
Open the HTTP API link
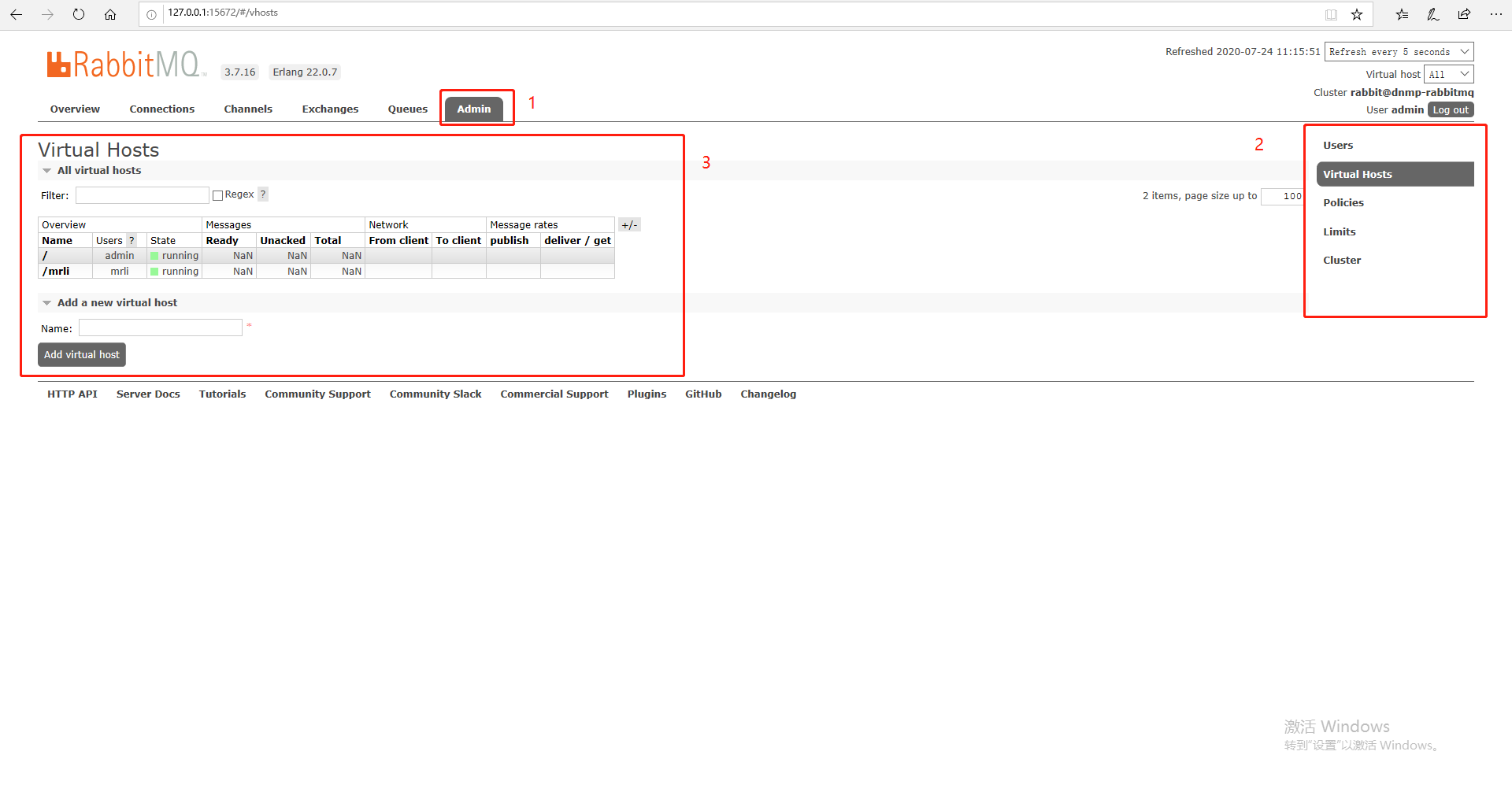tap(72, 394)
